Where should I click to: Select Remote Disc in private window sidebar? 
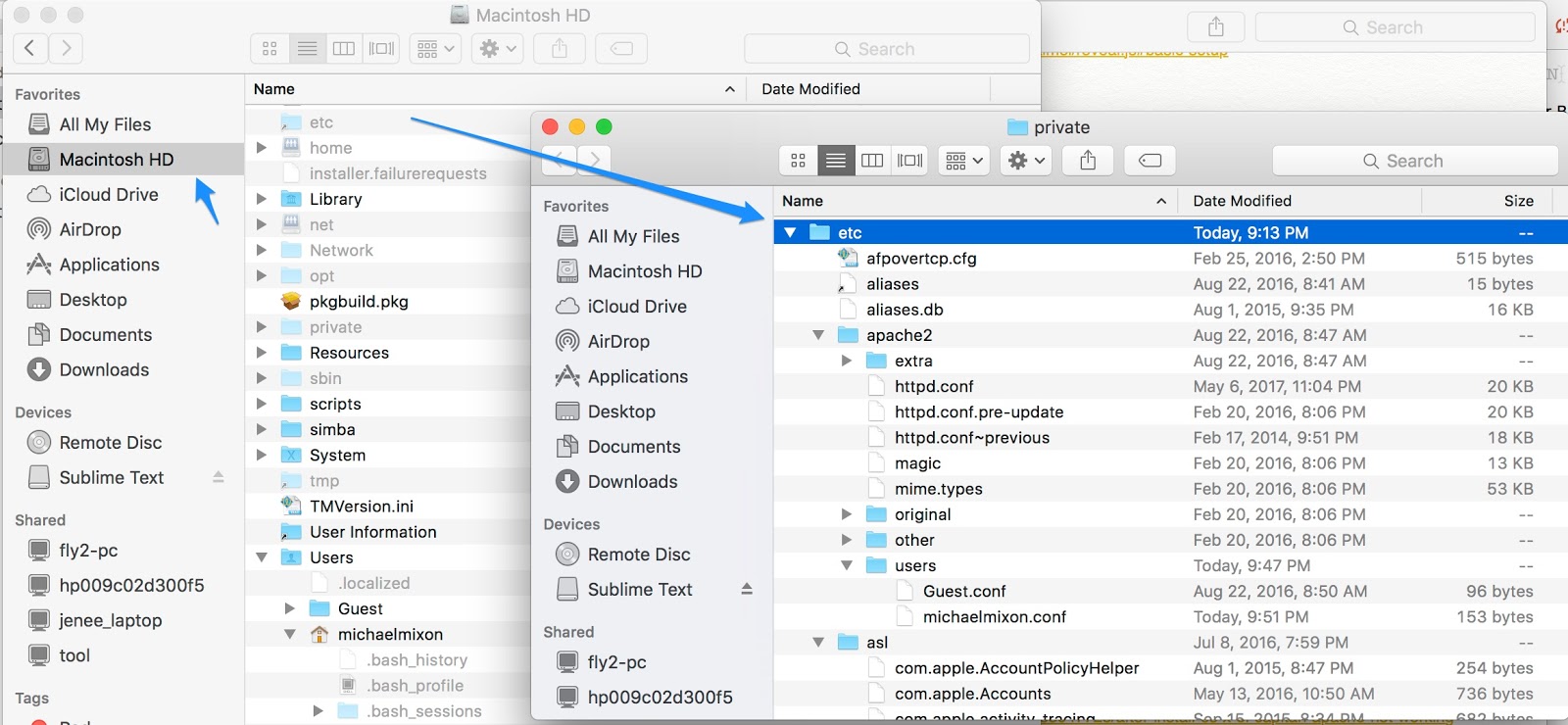639,555
